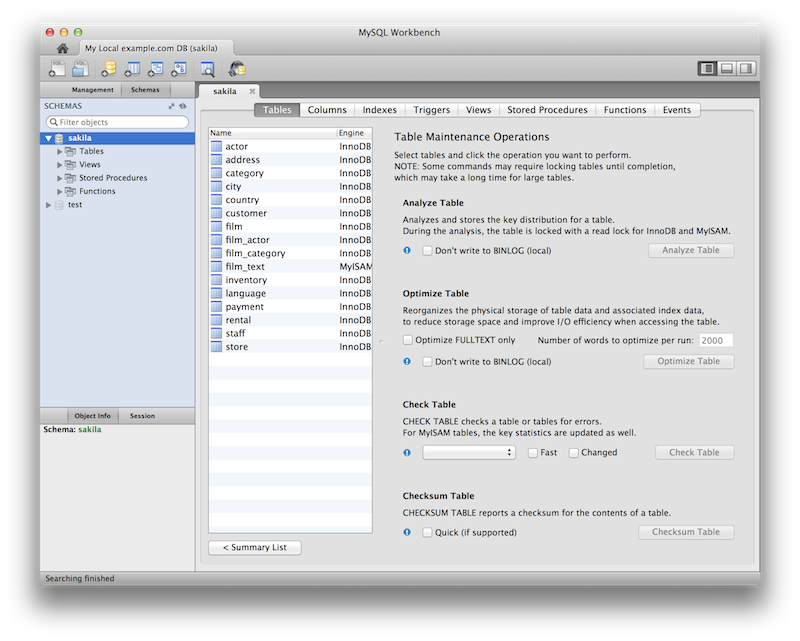Refresh the schemas list in the sidebar
The image size is (800, 641).
click(x=184, y=105)
